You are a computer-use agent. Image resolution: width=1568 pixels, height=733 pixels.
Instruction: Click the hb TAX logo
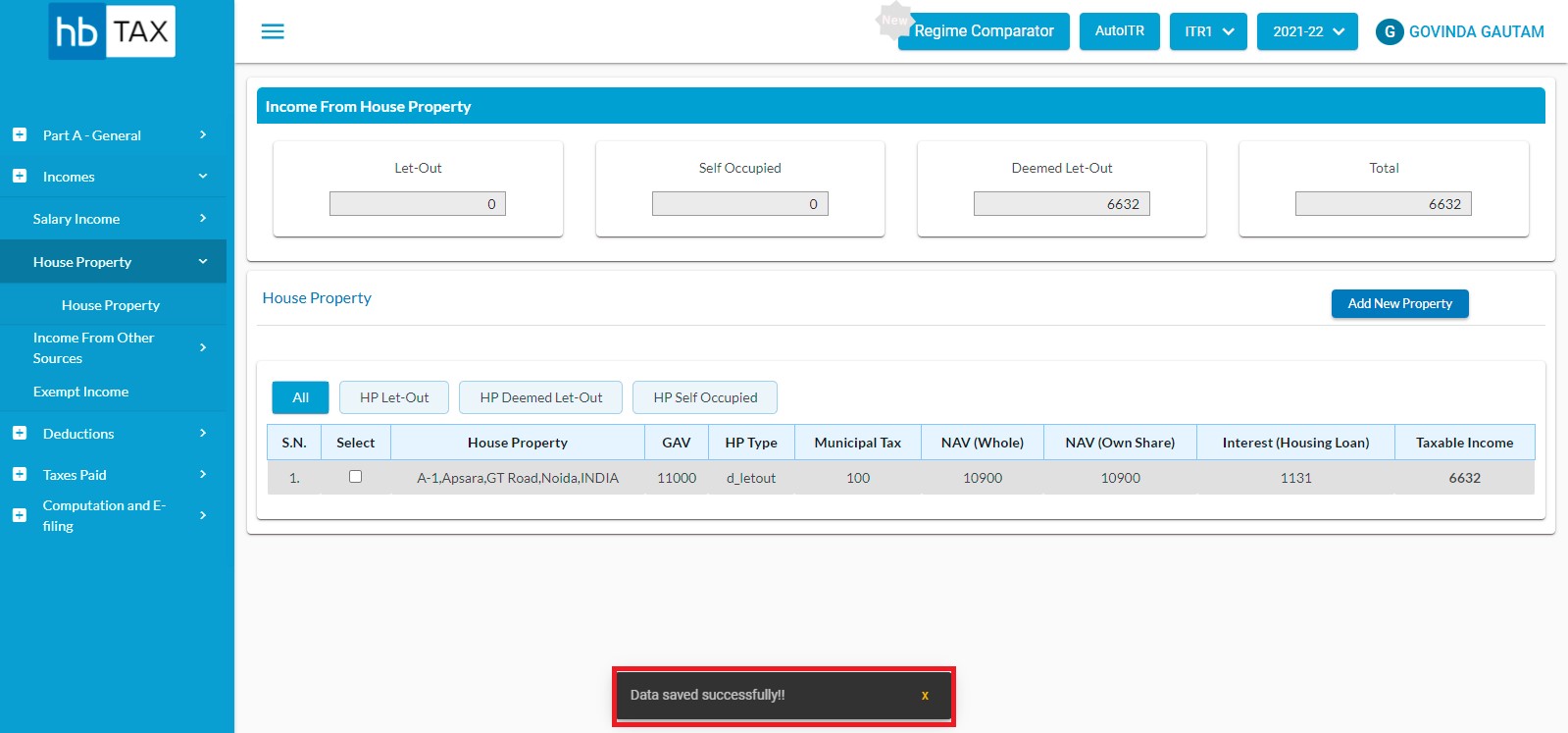pos(112,31)
